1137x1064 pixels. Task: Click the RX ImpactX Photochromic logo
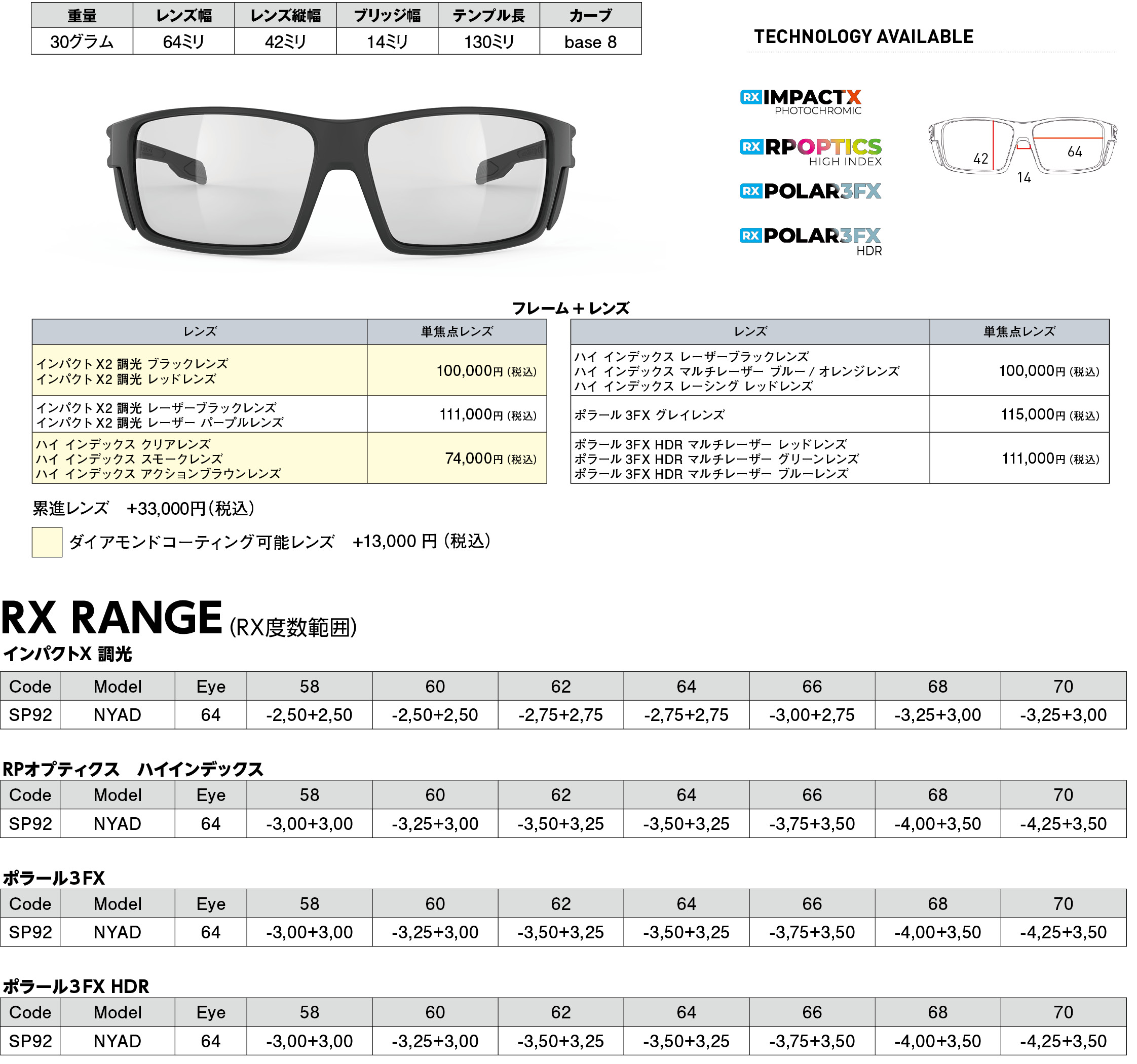coord(800,102)
